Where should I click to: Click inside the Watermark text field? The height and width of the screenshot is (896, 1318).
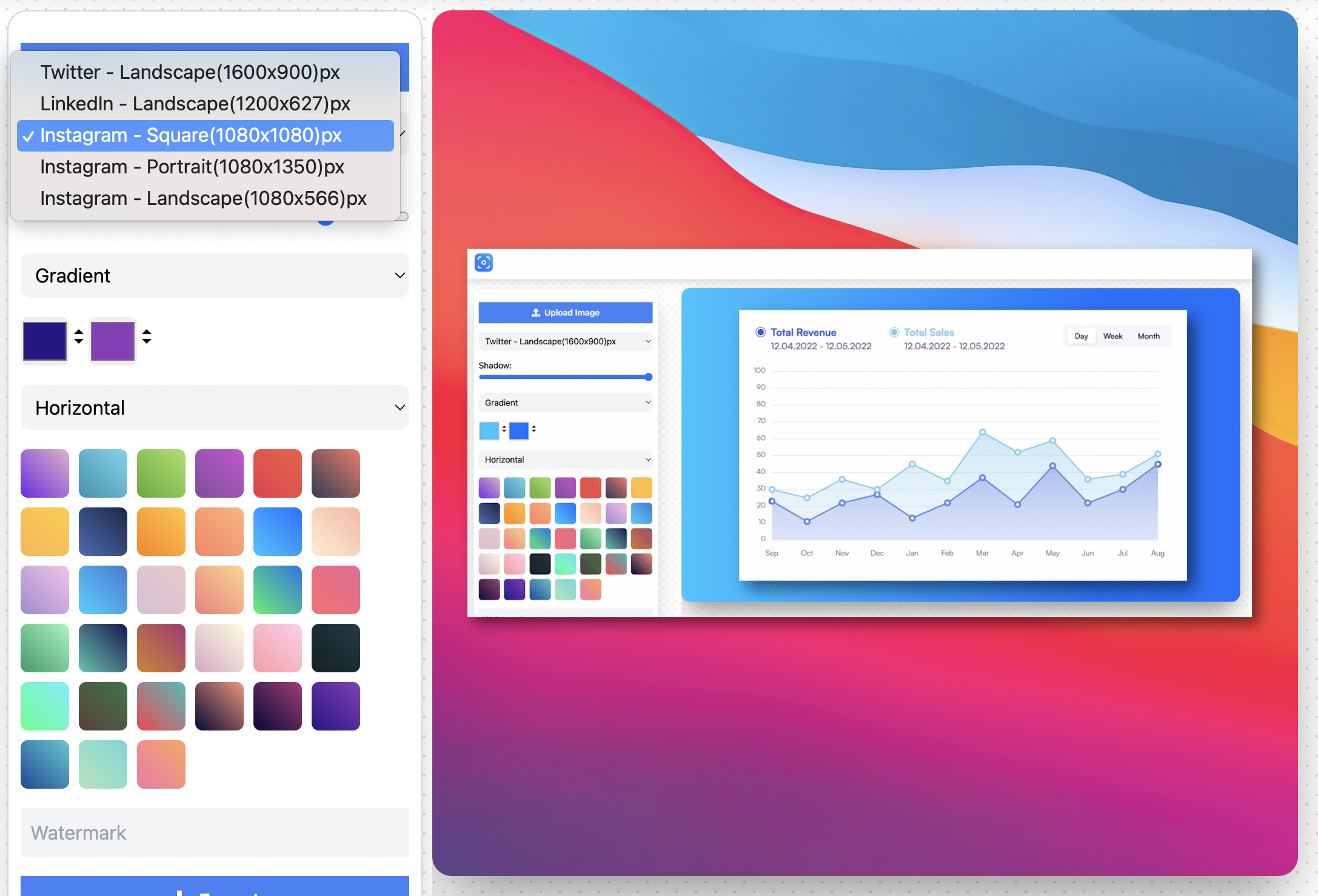pos(215,832)
